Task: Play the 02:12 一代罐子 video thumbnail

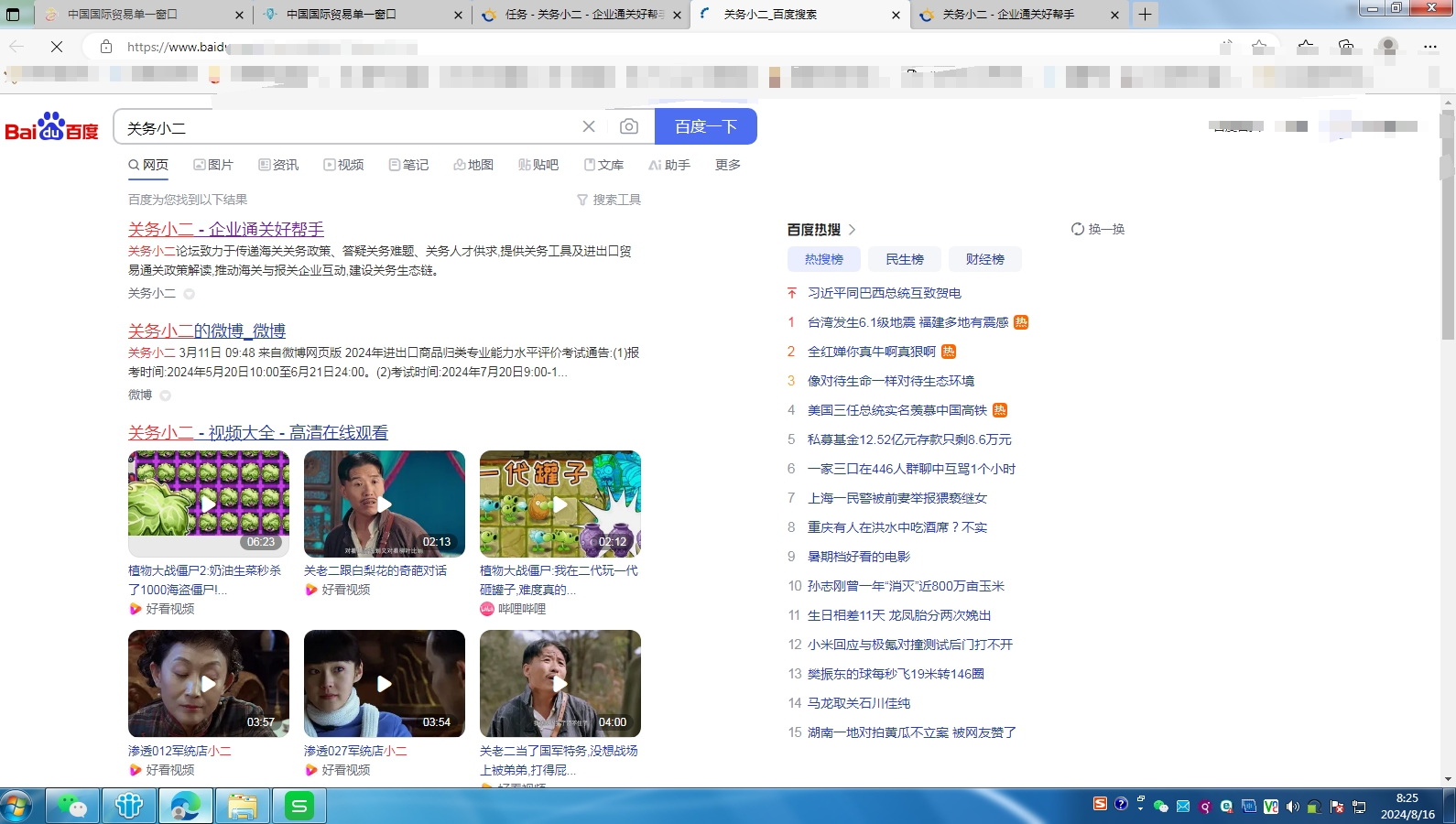Action: [x=560, y=504]
